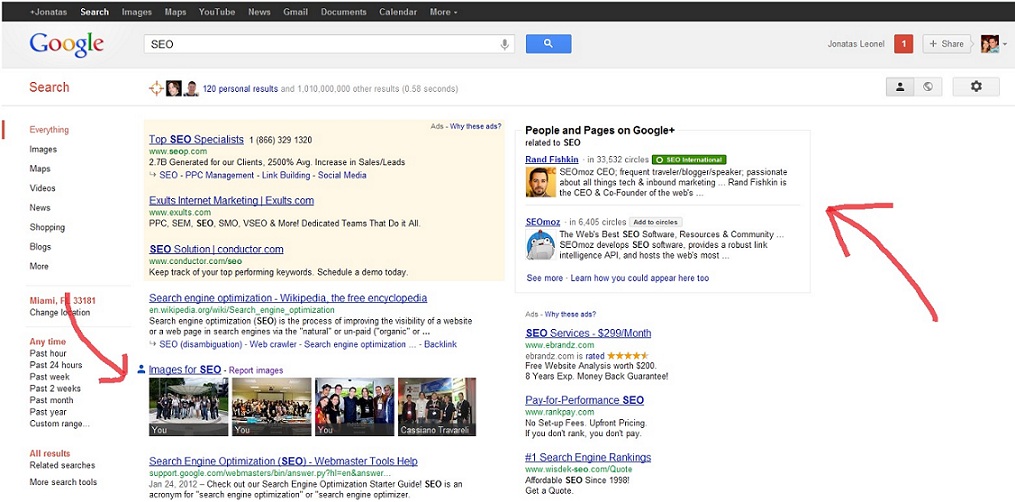Open Maps in the top bar
Image resolution: width=1015 pixels, height=502 pixels.
[x=175, y=12]
